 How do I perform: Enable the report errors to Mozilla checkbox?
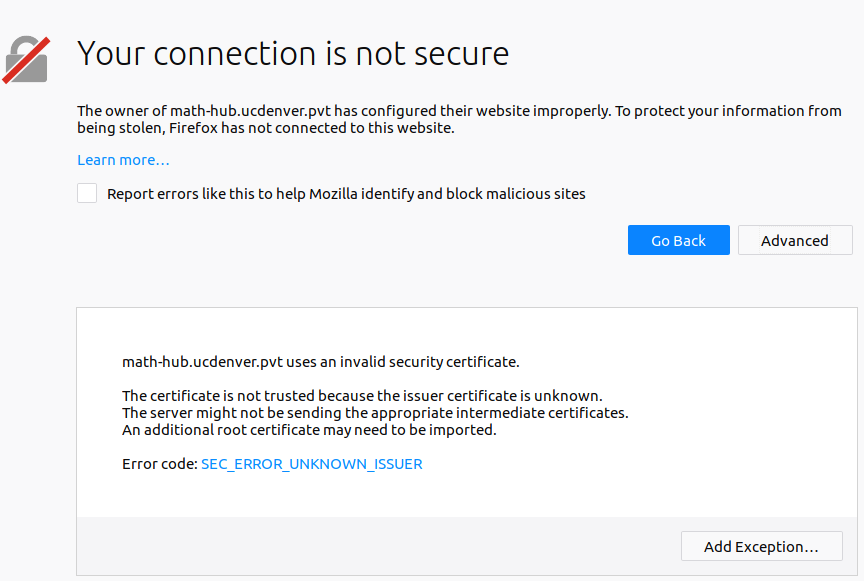point(87,193)
